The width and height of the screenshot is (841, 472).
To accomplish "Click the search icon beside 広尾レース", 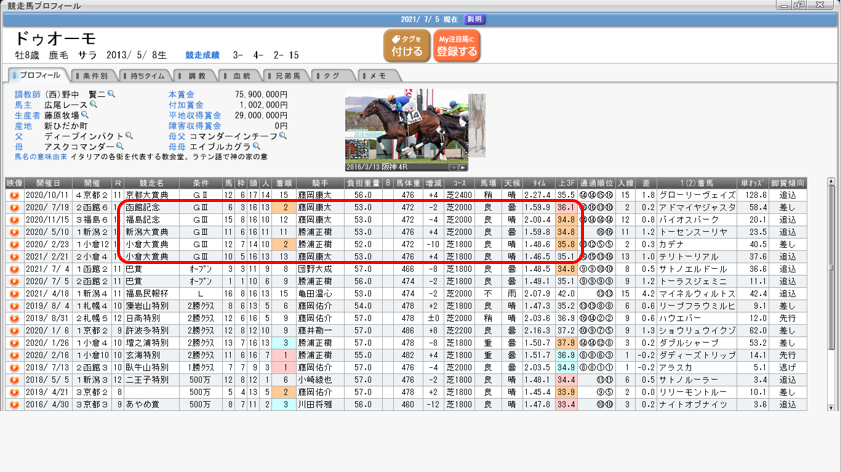I will pos(94,105).
